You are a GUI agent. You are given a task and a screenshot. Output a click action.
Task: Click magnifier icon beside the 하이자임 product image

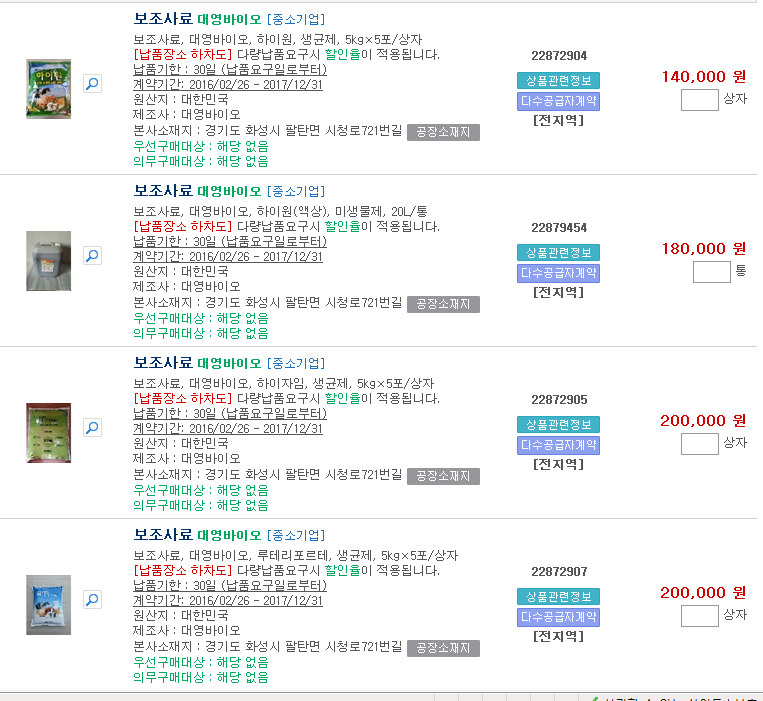[91, 428]
